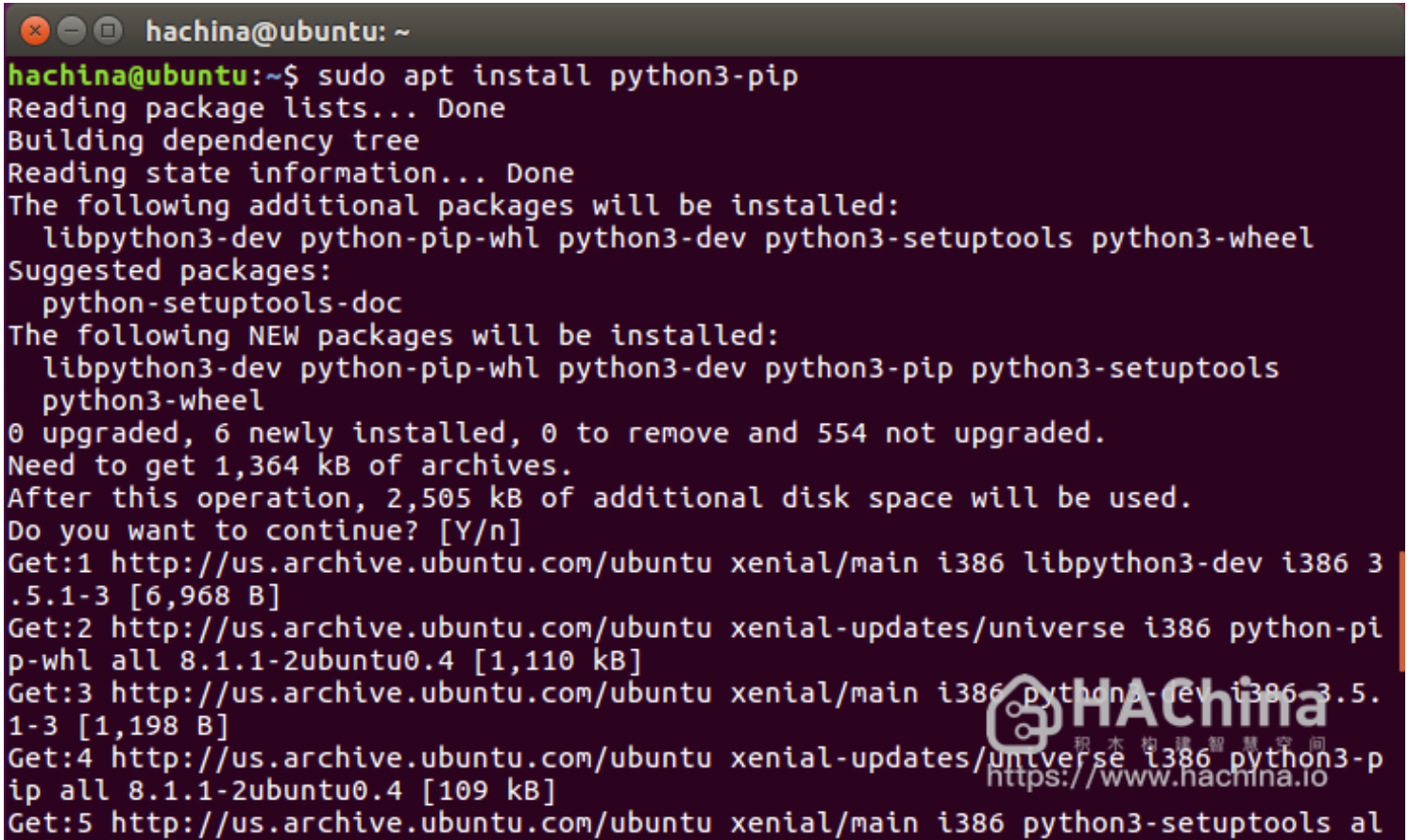
Task: Click the green hachina@ubuntu shell prompt
Action: click(127, 76)
